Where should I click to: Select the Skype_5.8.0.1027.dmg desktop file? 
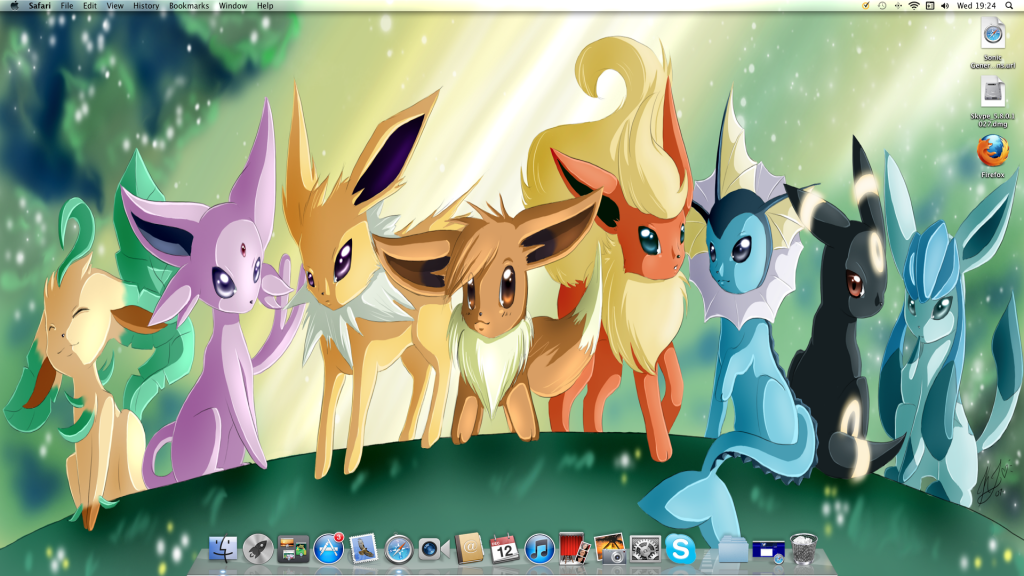tap(993, 101)
